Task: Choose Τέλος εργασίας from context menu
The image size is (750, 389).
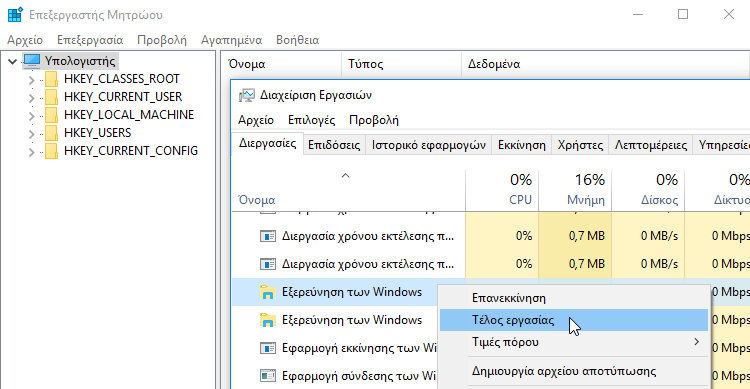Action: [574, 320]
